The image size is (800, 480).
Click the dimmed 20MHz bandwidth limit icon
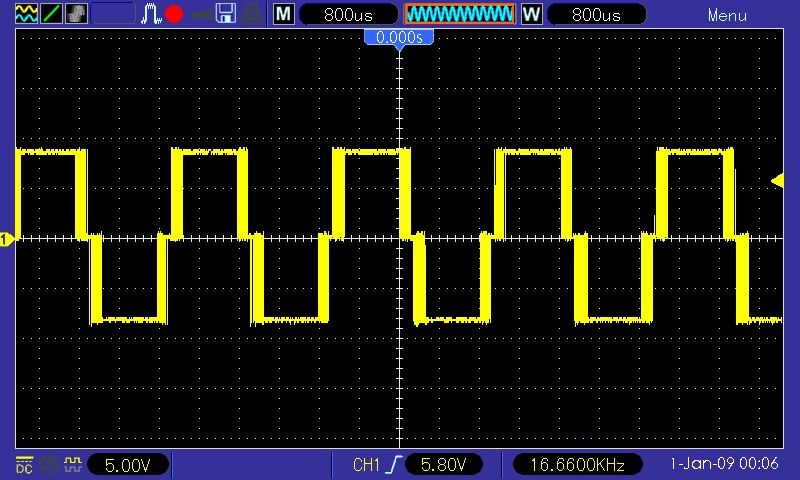click(49, 465)
